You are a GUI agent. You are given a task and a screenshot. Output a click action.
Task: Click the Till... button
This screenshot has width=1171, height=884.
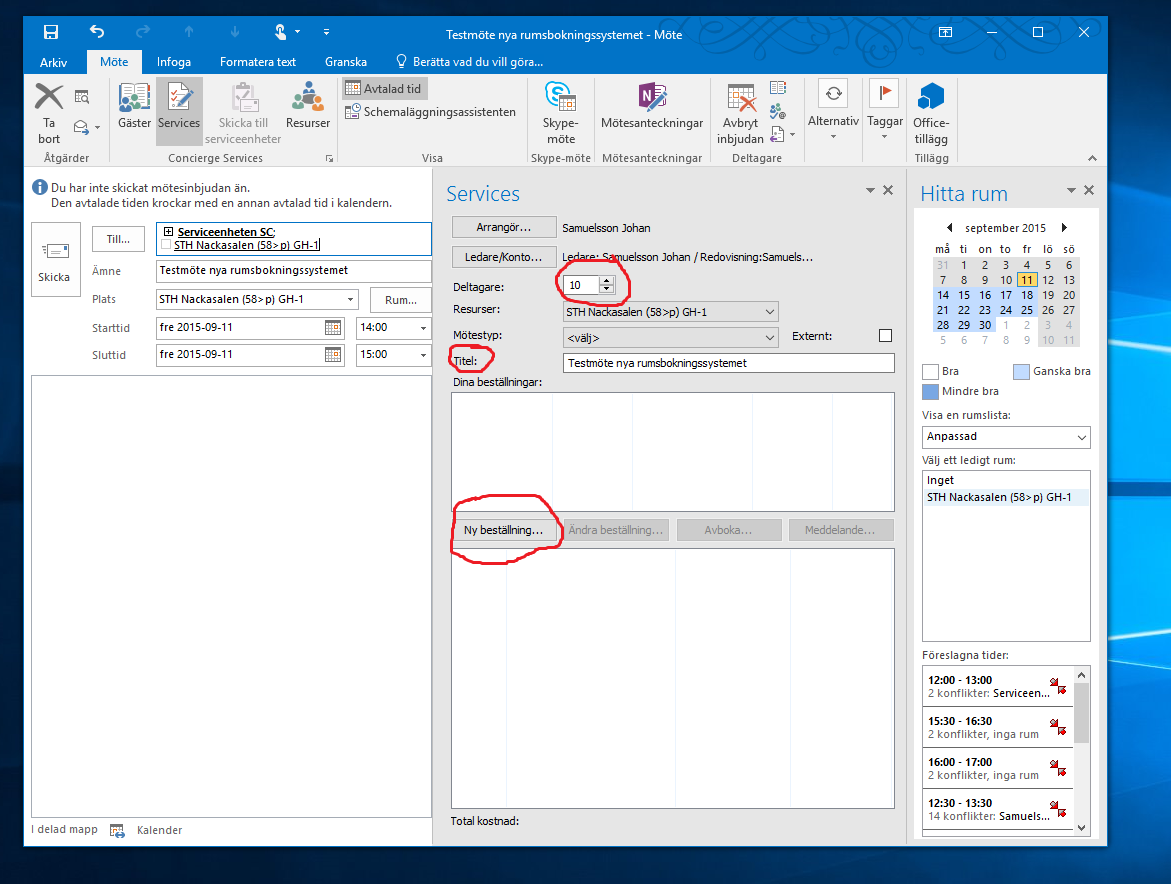(118, 239)
